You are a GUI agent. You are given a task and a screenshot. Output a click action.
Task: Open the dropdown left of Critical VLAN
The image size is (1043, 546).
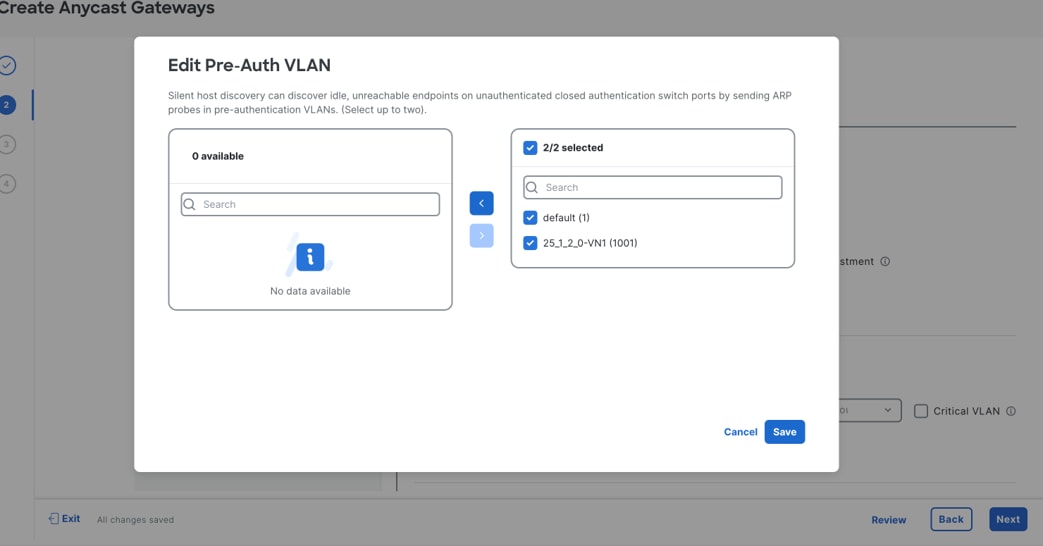pyautogui.click(x=870, y=410)
